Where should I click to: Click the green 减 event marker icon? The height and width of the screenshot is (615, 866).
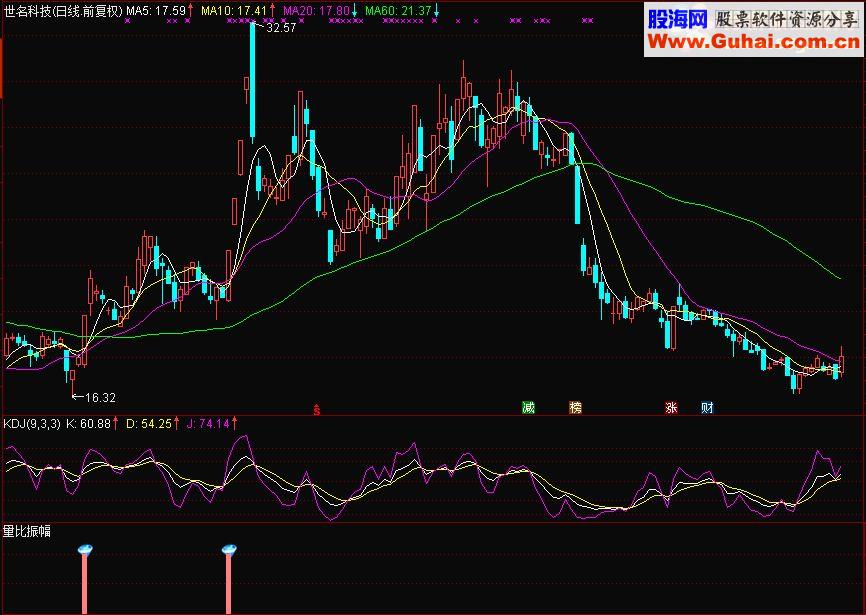tap(529, 408)
